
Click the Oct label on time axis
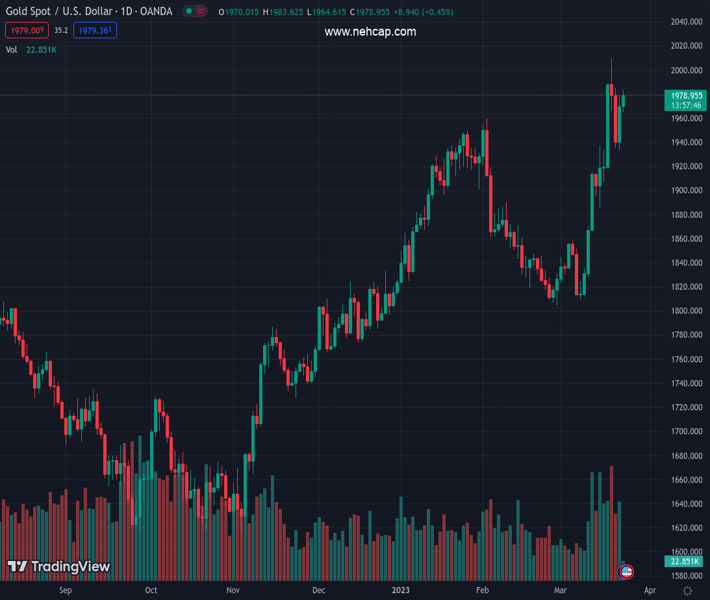151,591
